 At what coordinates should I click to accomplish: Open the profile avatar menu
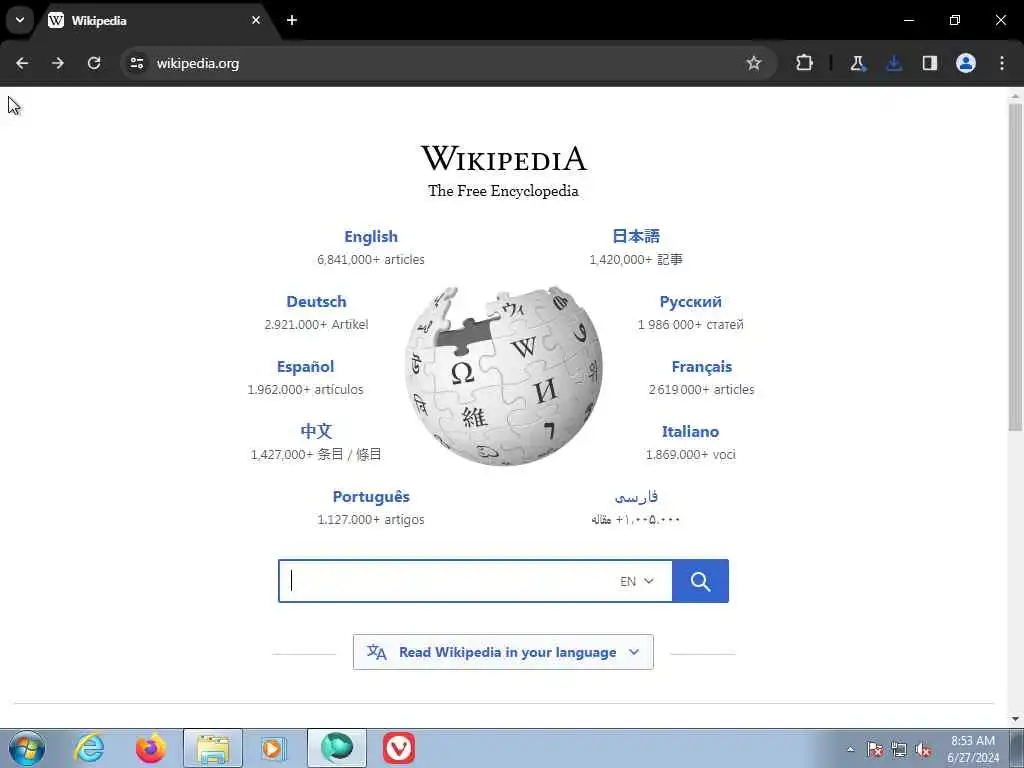tap(966, 63)
